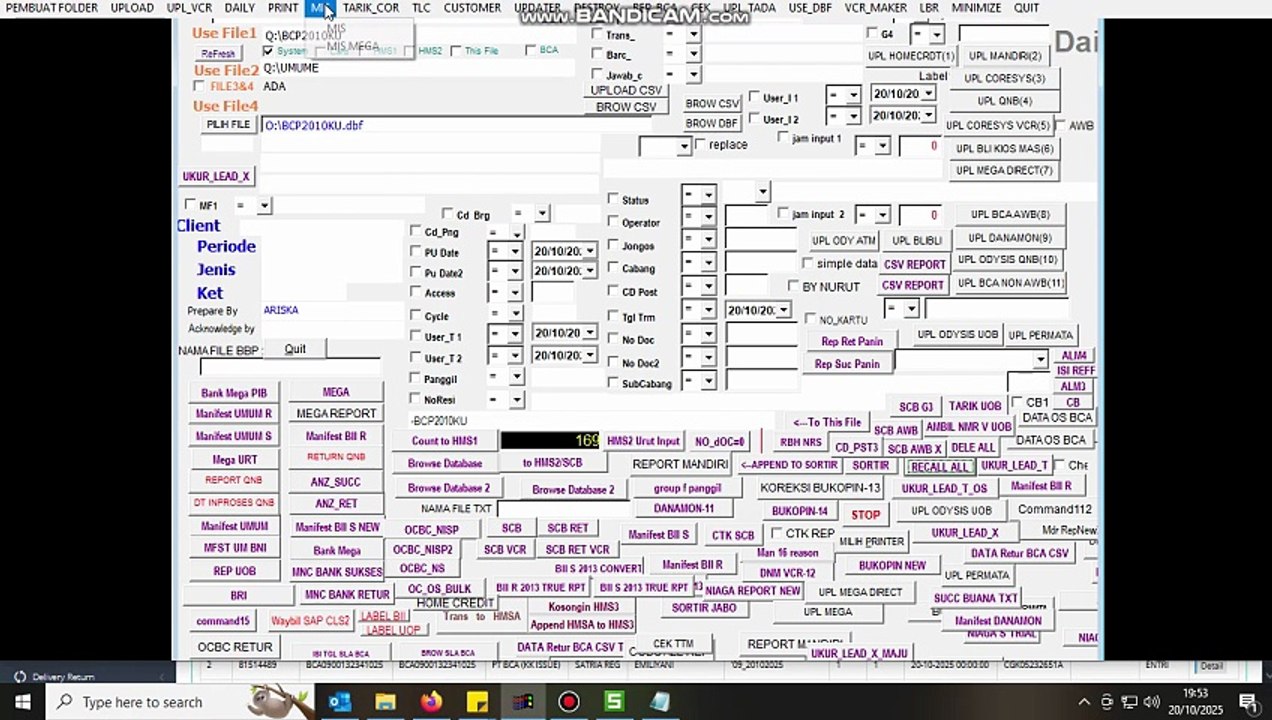Screen dimensions: 1272x720
Task: Uncheck the System checkbox
Action: 268,50
